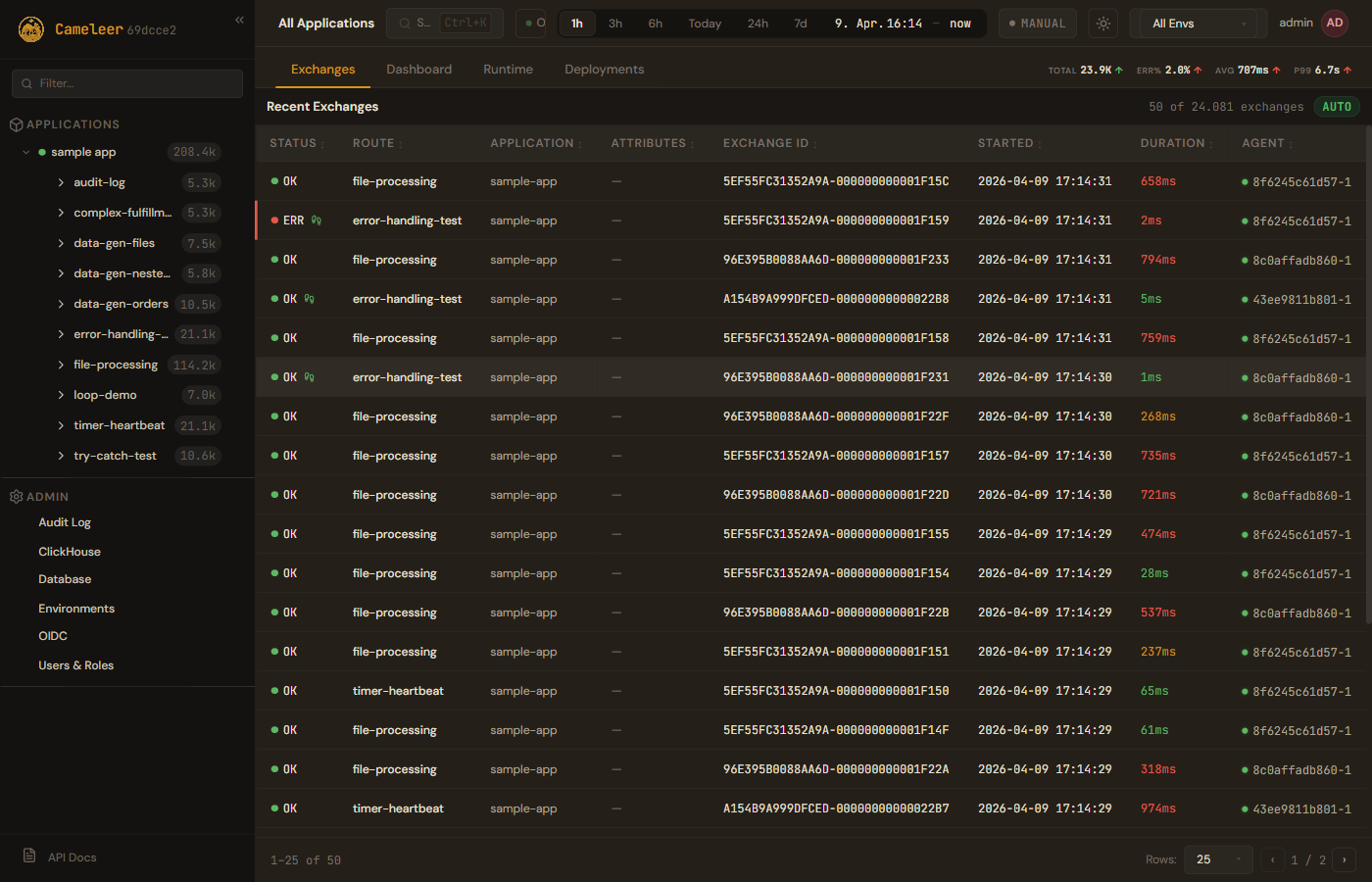Toggle the MANUAL refresh mode
Screen dimensions: 1372x882
tap(1038, 24)
